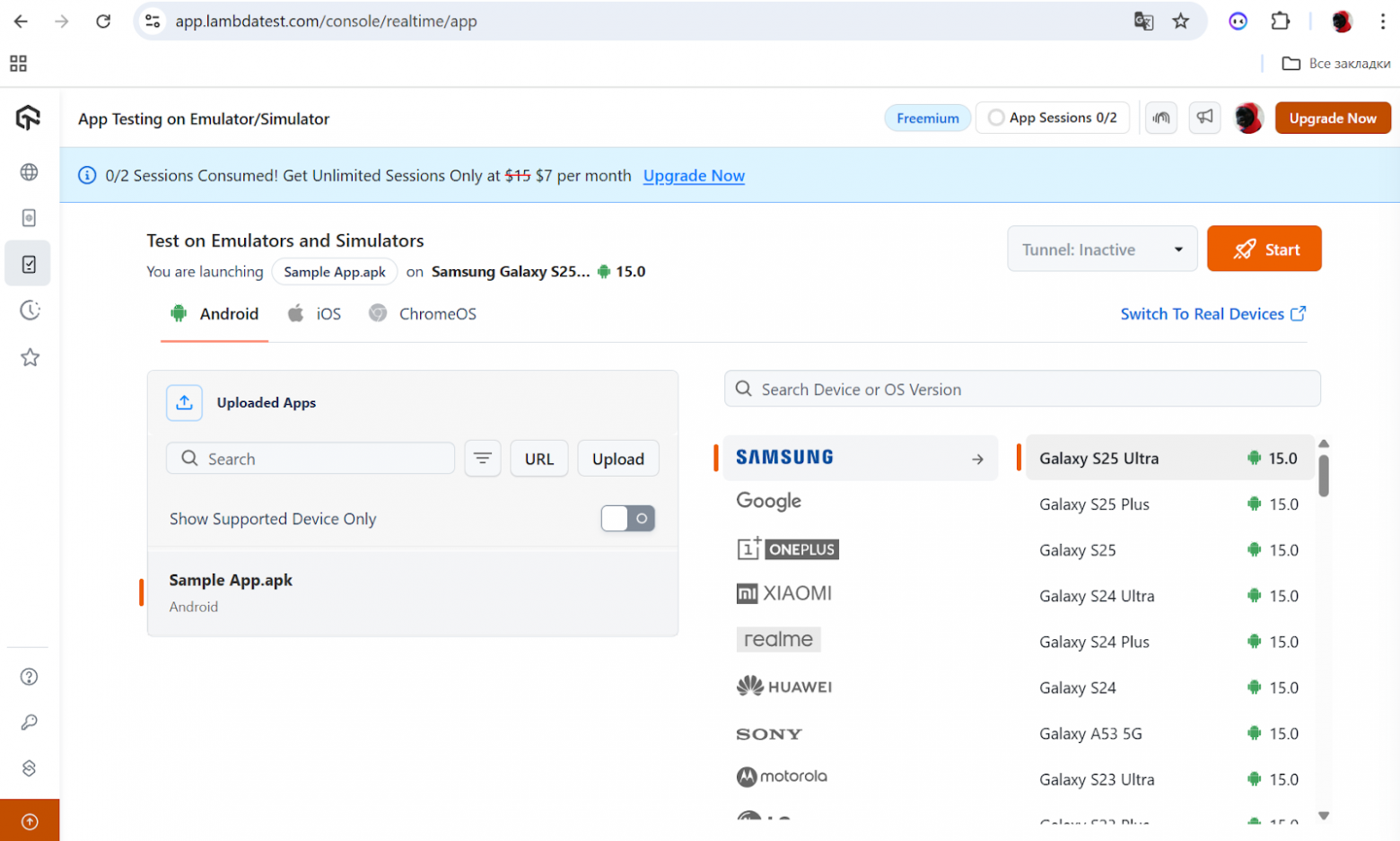Screen dimensions: 1400x841
Task: Choose the Galaxy S23 Ultra device
Action: (x=1170, y=779)
